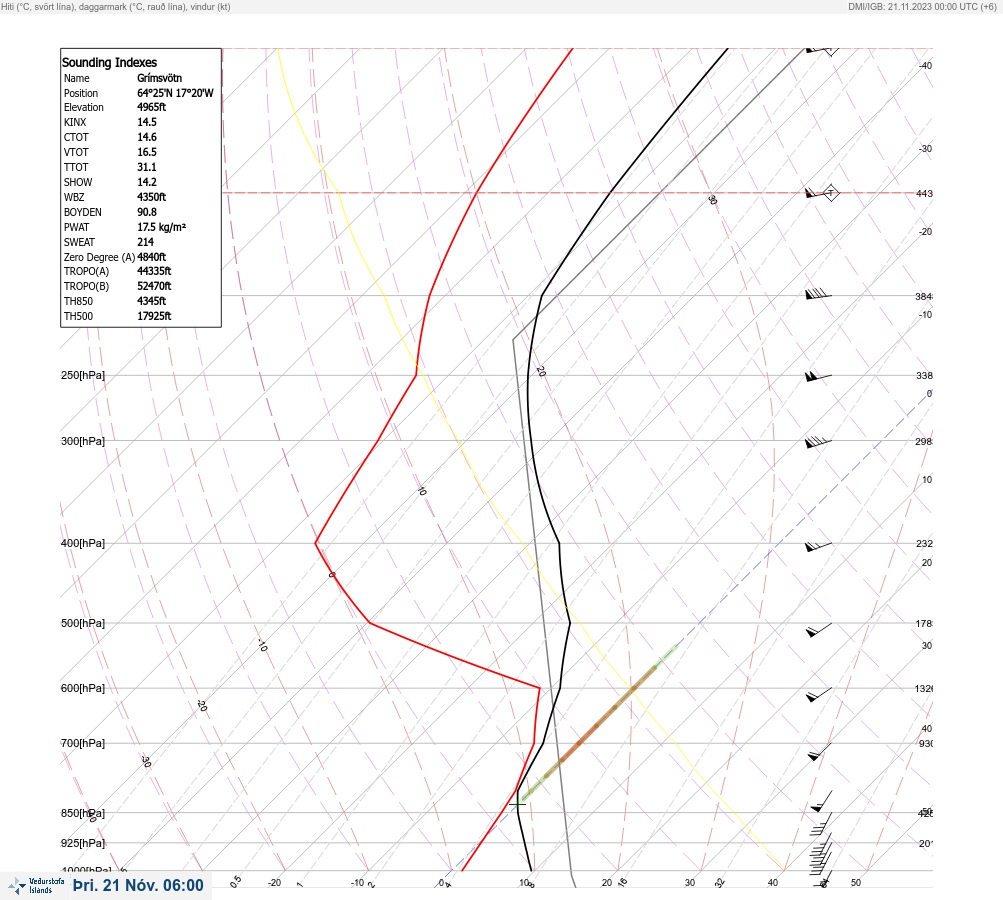This screenshot has width=1003, height=900.
Task: Click the 500[hPa] pressure label
Action: point(83,623)
